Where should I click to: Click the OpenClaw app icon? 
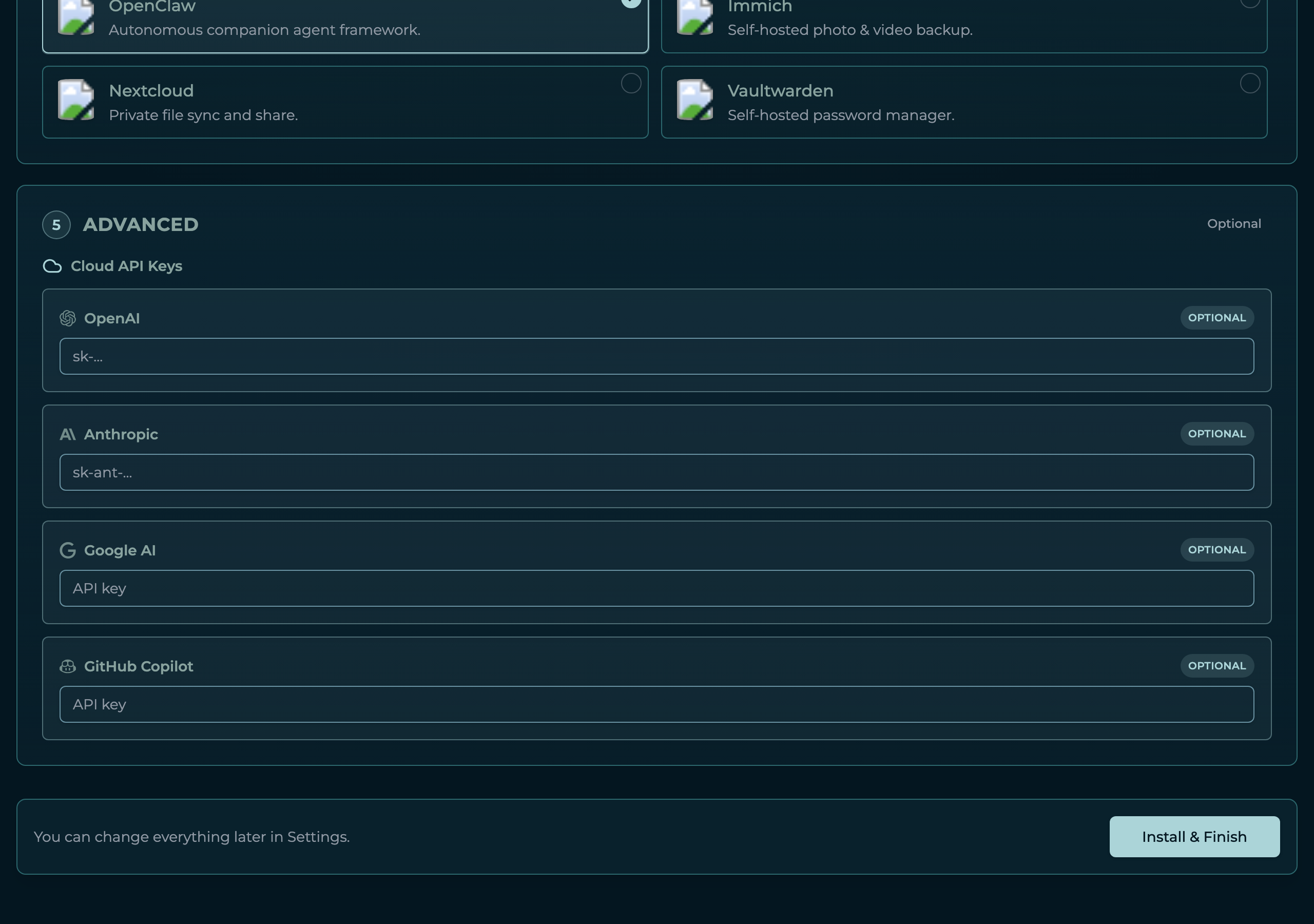tap(75, 17)
